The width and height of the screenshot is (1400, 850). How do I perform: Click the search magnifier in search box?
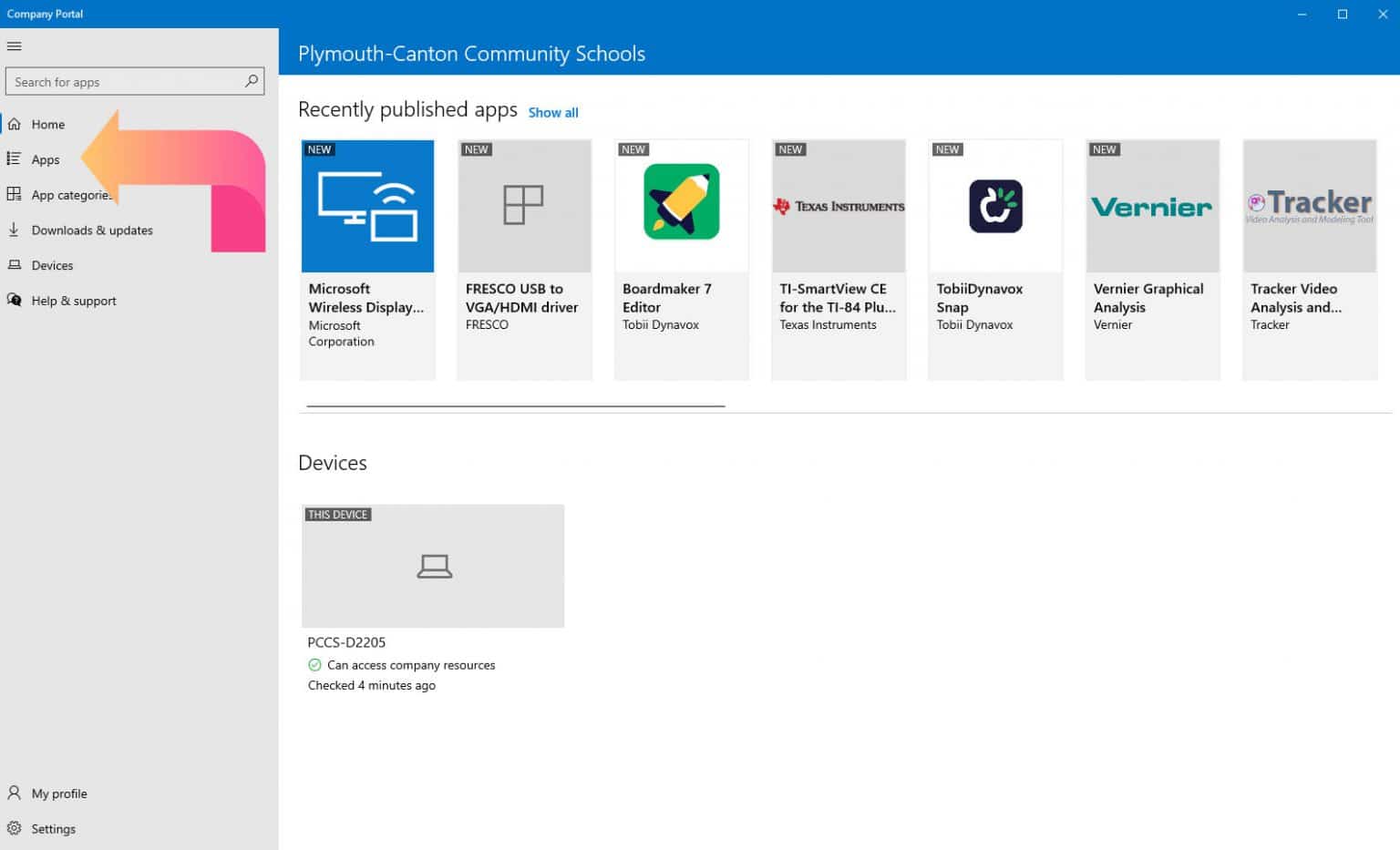250,81
